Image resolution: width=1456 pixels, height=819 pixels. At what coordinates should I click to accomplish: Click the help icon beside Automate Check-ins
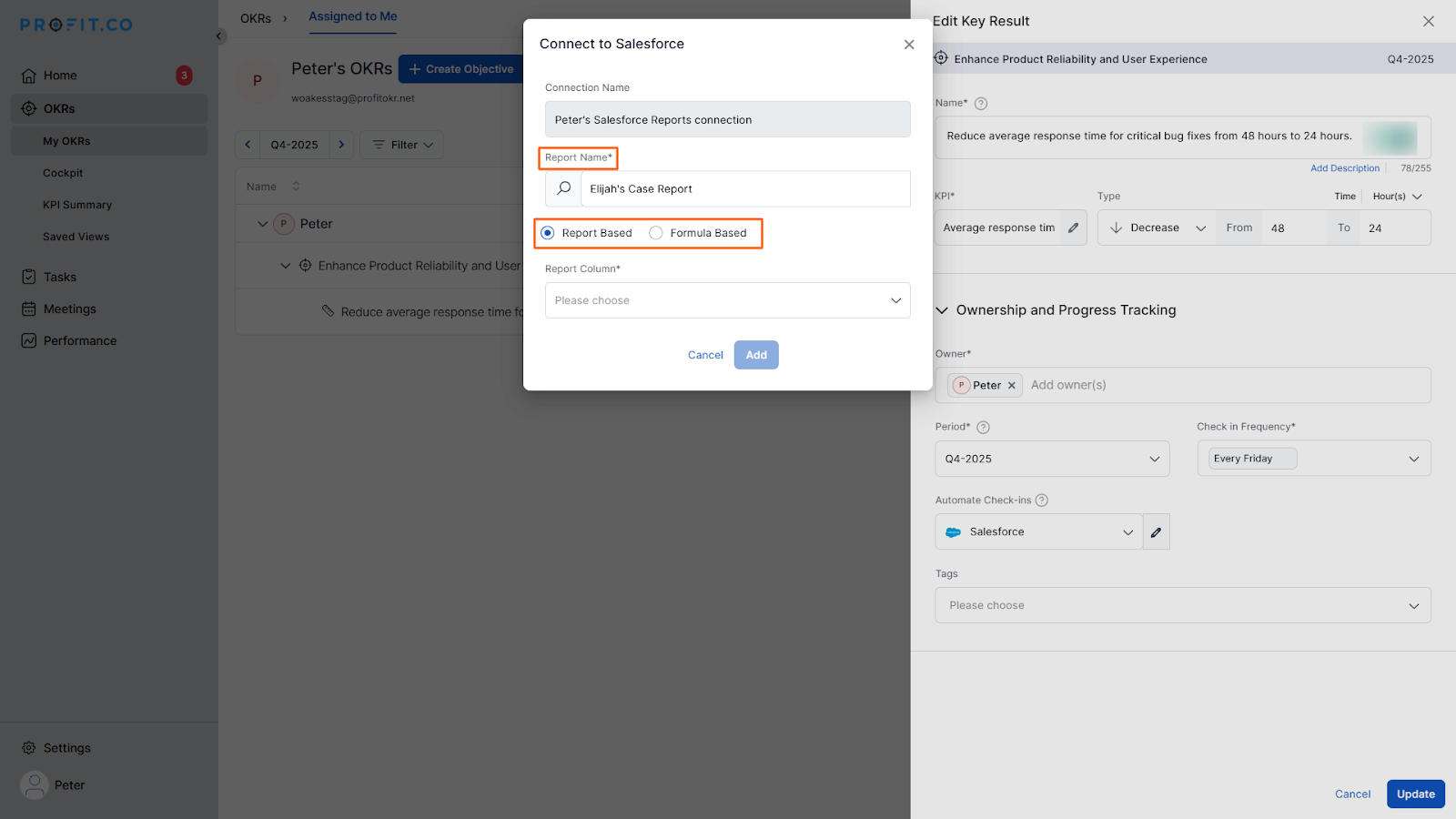[1042, 500]
